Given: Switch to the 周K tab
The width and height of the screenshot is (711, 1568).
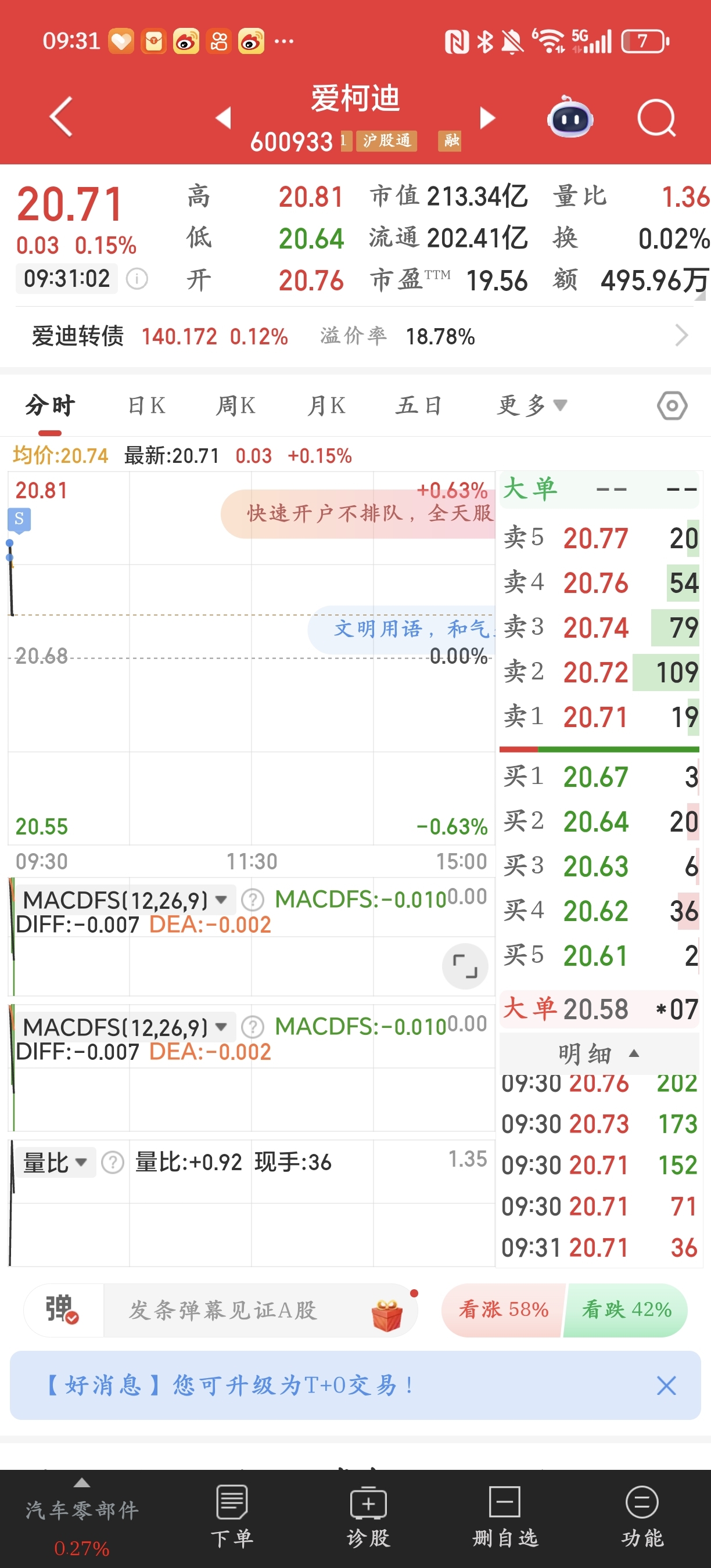Looking at the screenshot, I should [x=236, y=405].
